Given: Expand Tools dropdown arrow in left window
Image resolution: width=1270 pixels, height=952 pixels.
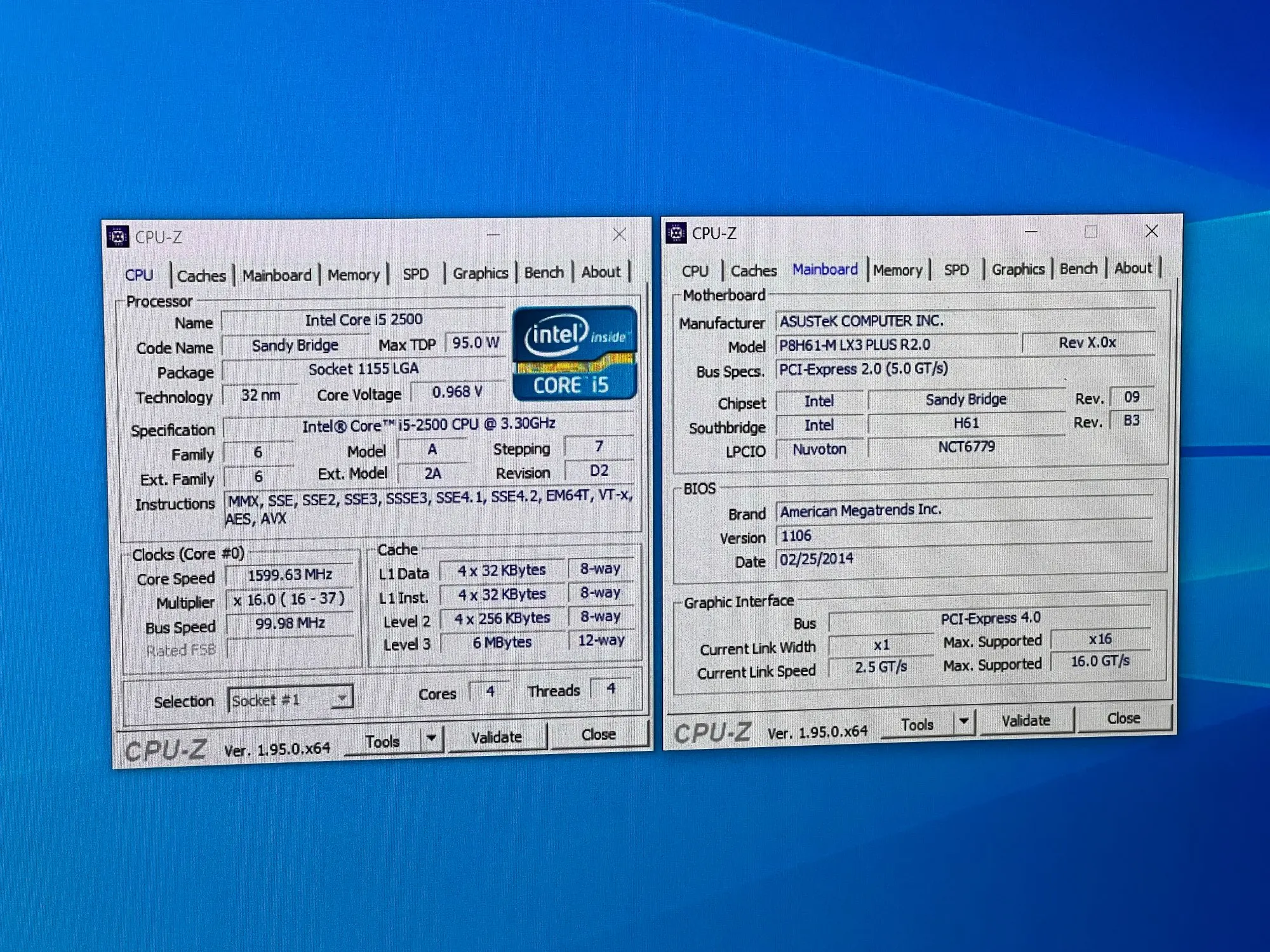Looking at the screenshot, I should coord(431,738).
